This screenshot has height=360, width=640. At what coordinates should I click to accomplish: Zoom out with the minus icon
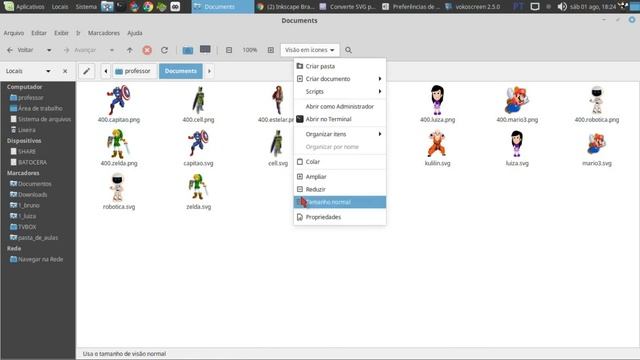[x=229, y=50]
